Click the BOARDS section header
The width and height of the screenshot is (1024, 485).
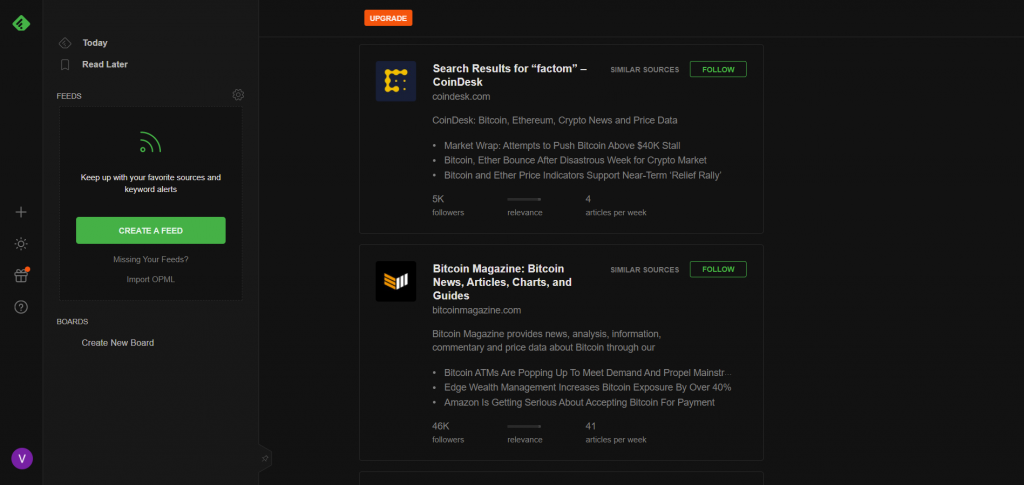coord(72,322)
